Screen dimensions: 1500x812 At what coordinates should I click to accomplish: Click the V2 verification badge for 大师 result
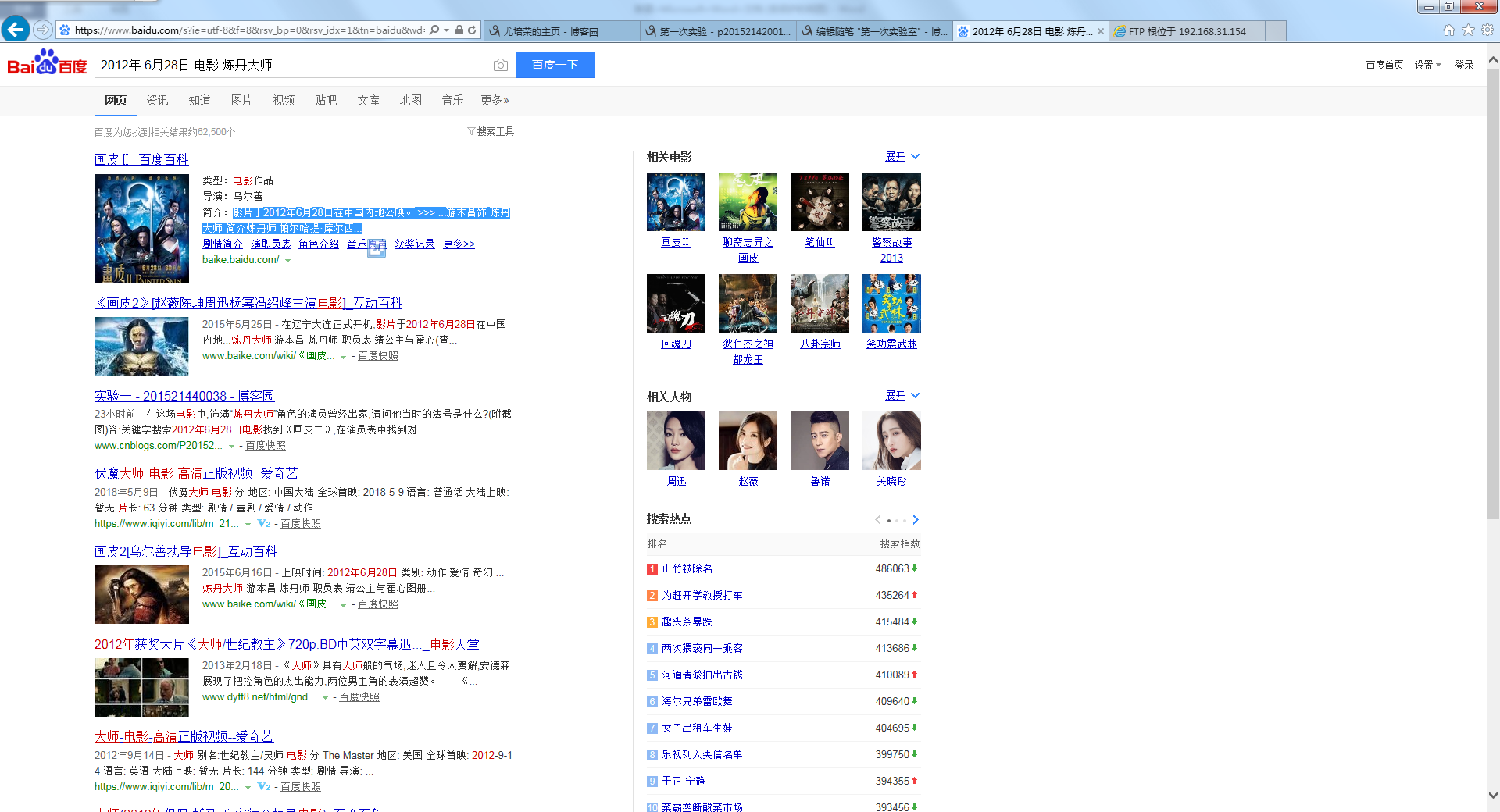pos(264,787)
